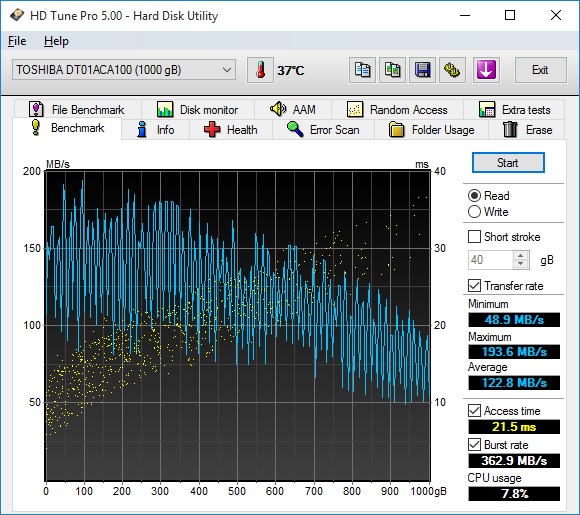Click the purple down-arrow tray icon
The width and height of the screenshot is (580, 515).
(486, 70)
